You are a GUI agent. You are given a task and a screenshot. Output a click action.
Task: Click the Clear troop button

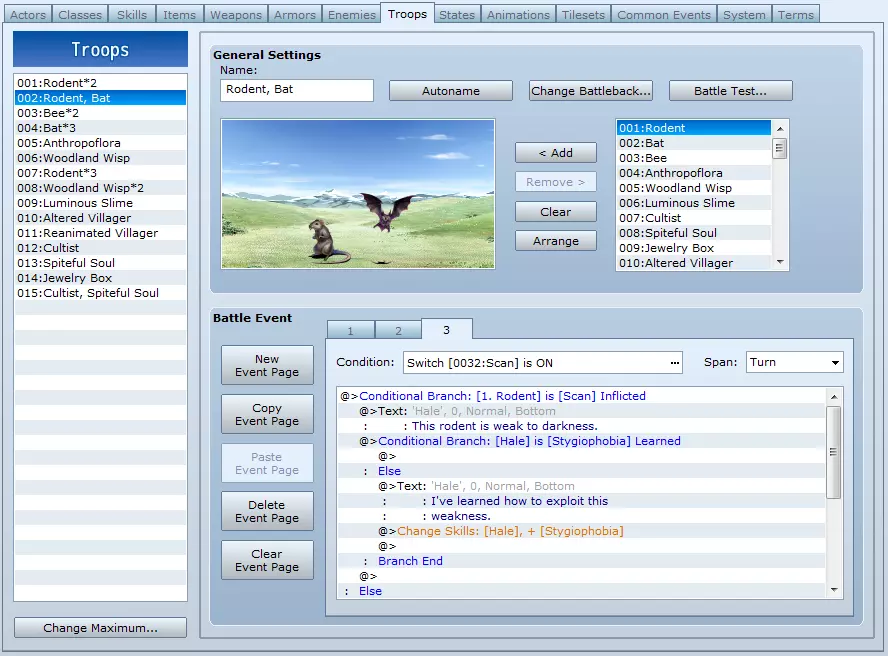(x=556, y=212)
